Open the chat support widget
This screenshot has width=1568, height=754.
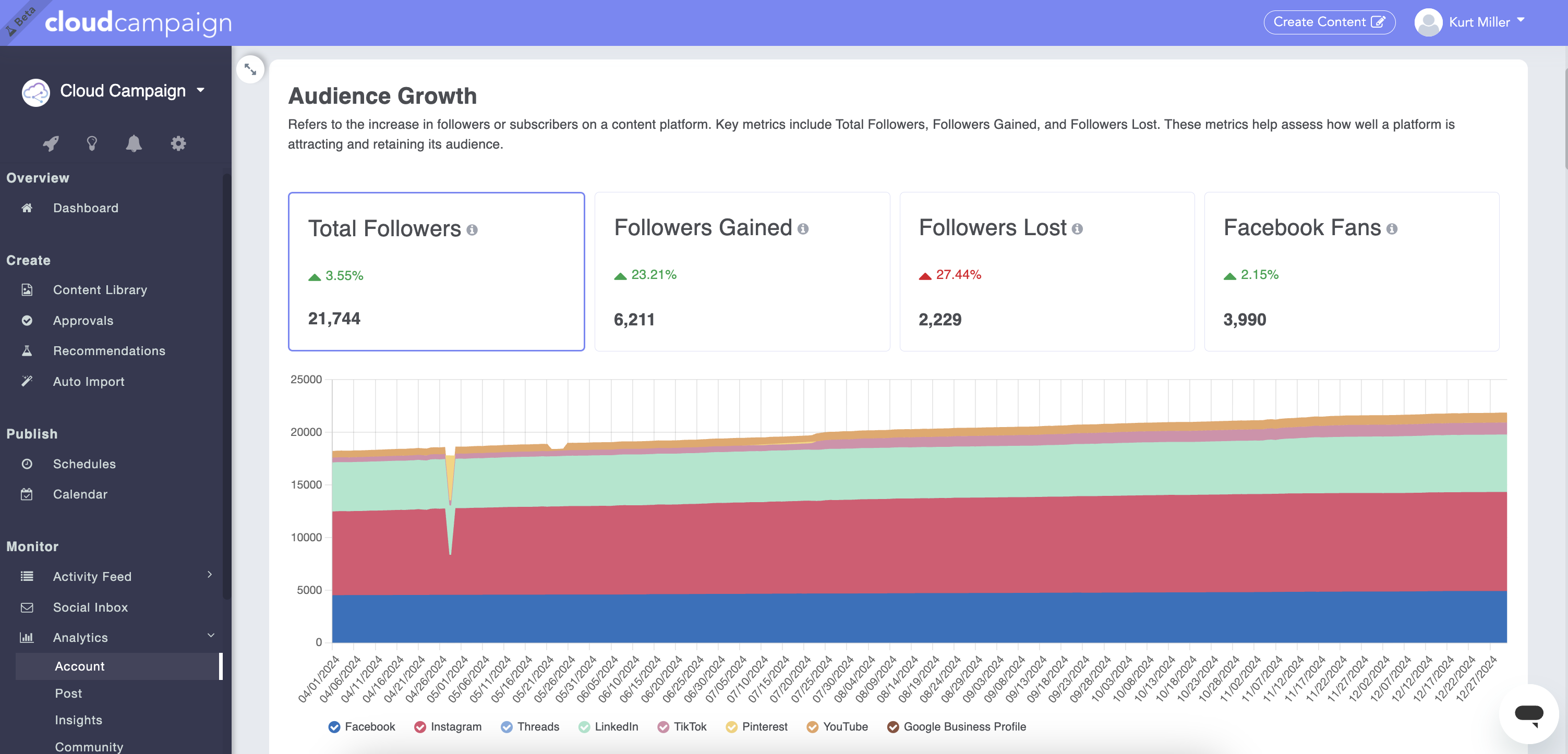(1528, 714)
